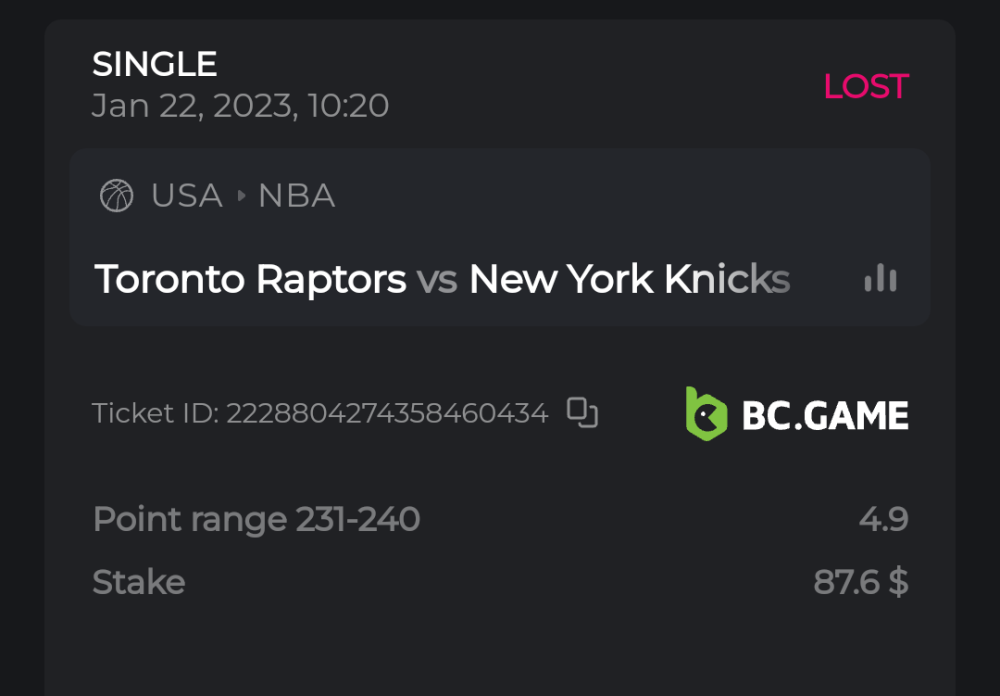Click the 87.6 $ stake amount
Screen dimensions: 1000x696
[860, 582]
